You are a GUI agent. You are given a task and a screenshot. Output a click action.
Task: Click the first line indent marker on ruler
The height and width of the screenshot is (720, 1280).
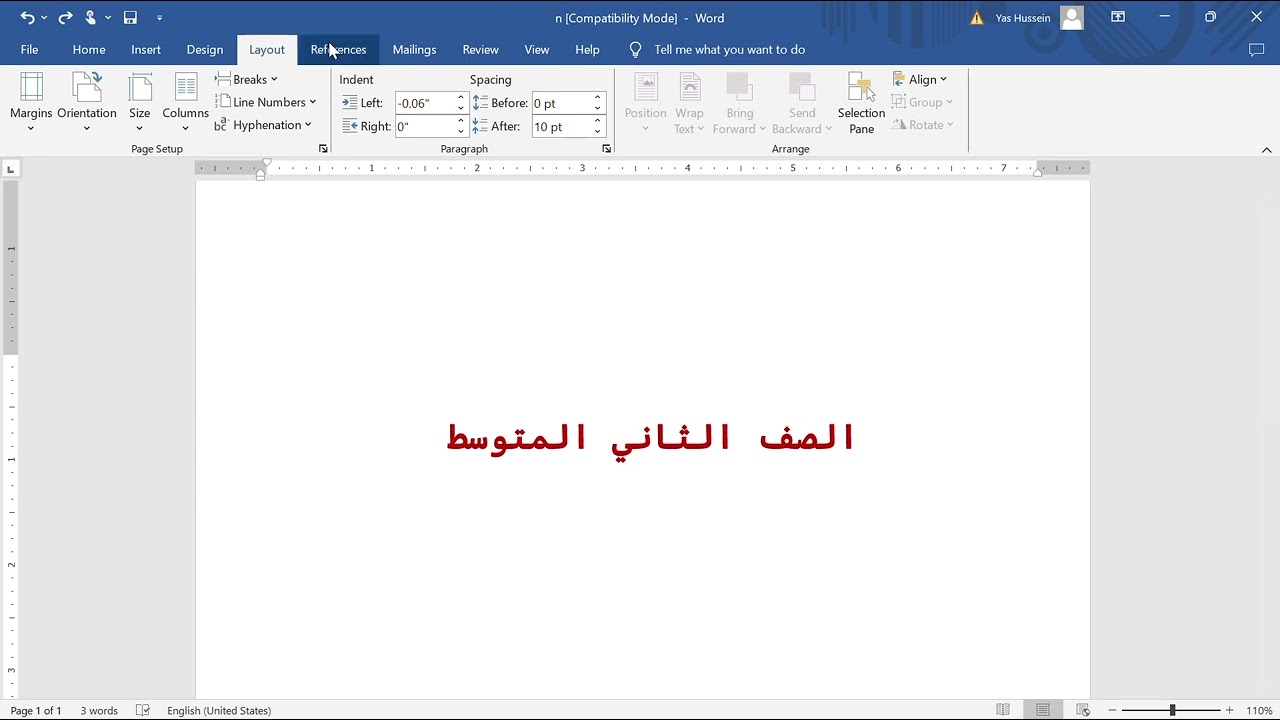coord(266,163)
